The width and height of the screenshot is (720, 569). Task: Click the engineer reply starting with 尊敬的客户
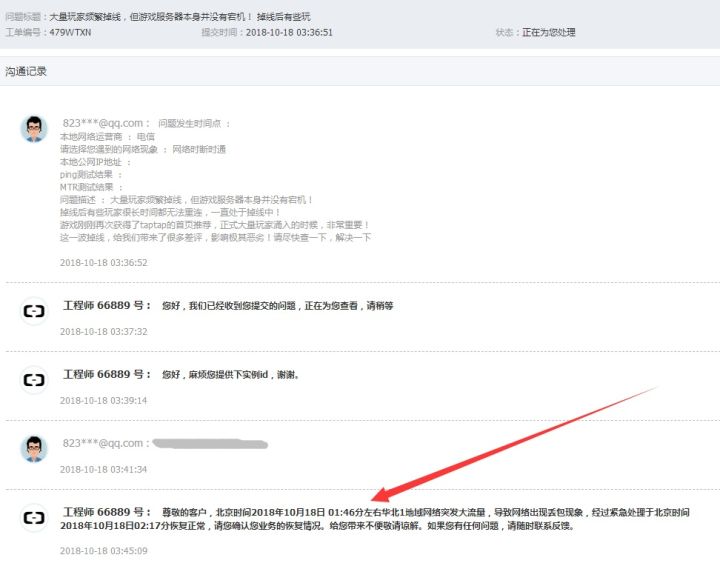click(x=375, y=519)
